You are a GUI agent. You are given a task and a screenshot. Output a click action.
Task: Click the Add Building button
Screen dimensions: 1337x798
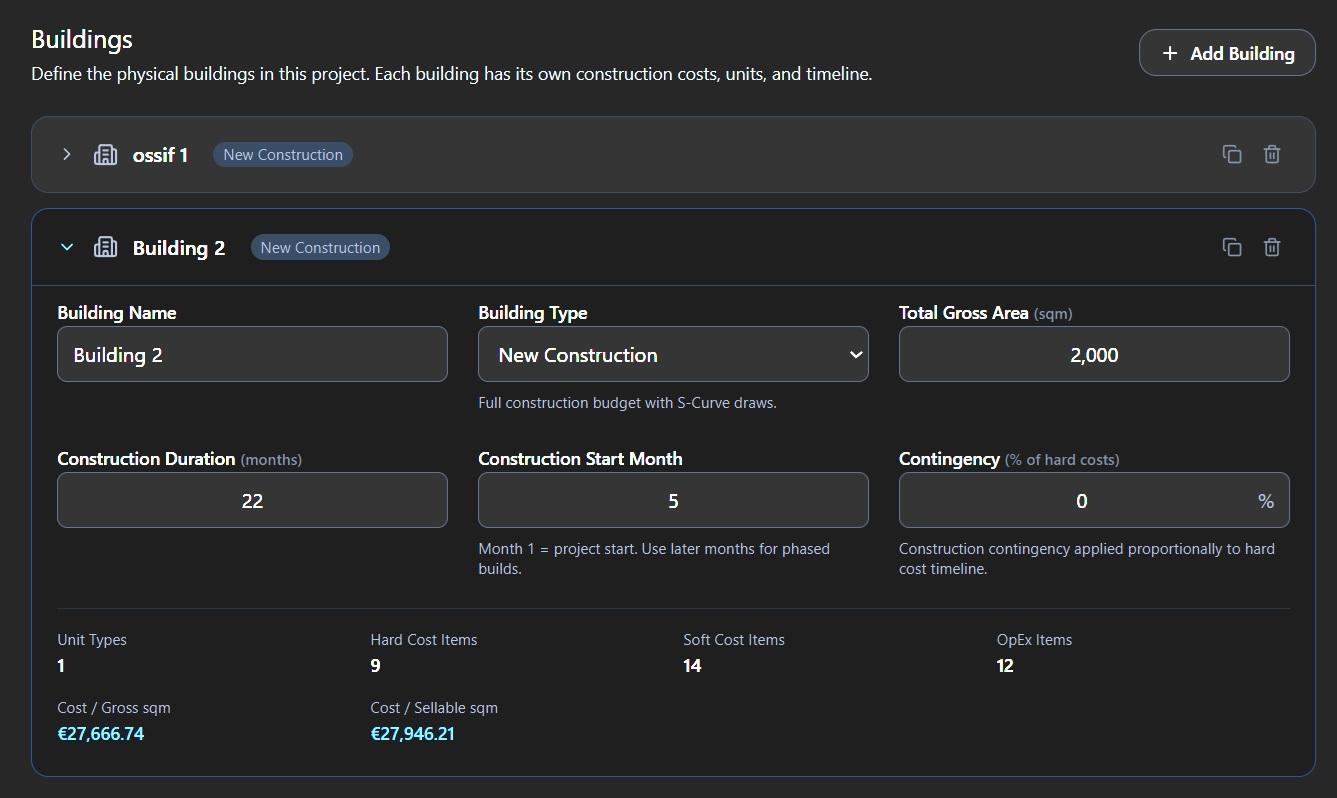coord(1227,52)
